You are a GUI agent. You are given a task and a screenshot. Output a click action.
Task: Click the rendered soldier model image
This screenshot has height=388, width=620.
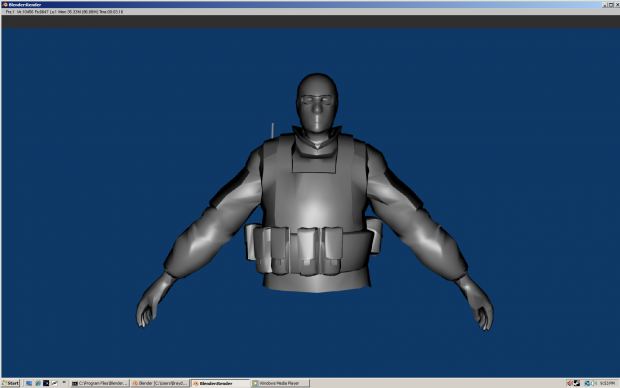click(x=315, y=202)
